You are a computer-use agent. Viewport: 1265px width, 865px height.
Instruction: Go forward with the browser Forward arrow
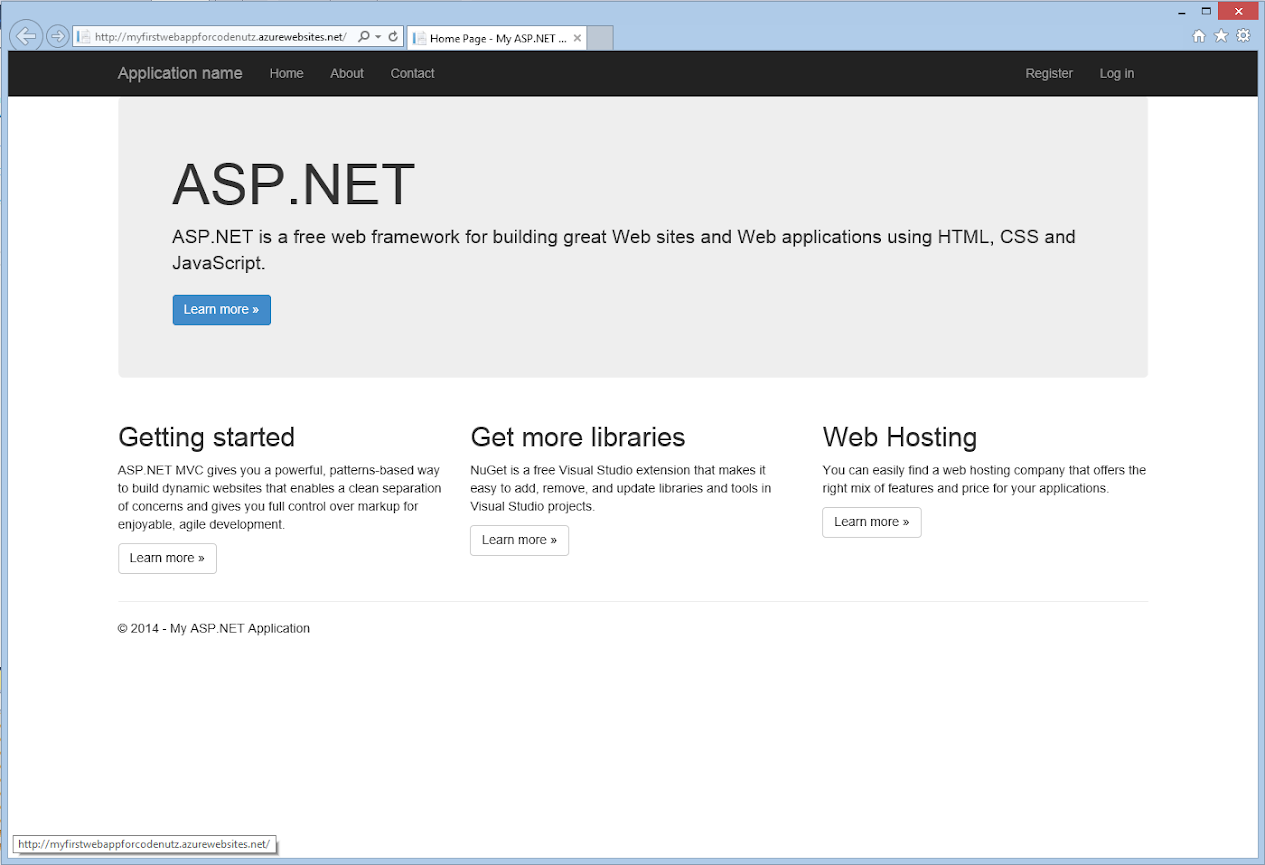tap(58, 36)
